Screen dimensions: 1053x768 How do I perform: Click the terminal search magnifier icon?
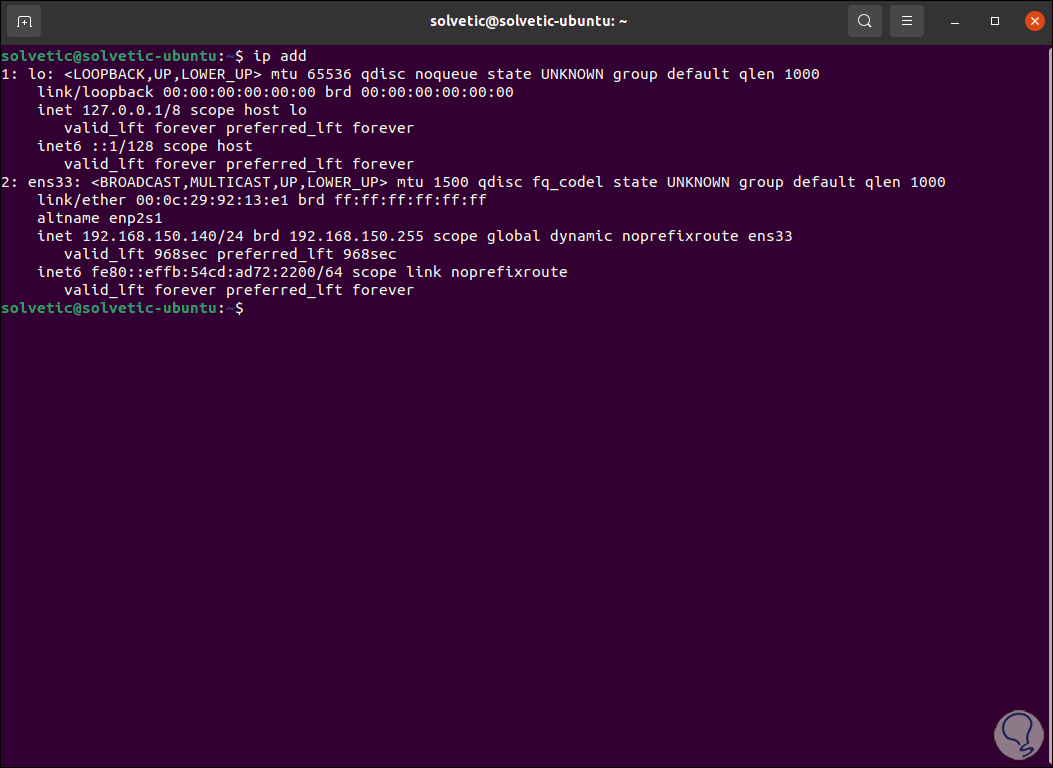point(864,21)
